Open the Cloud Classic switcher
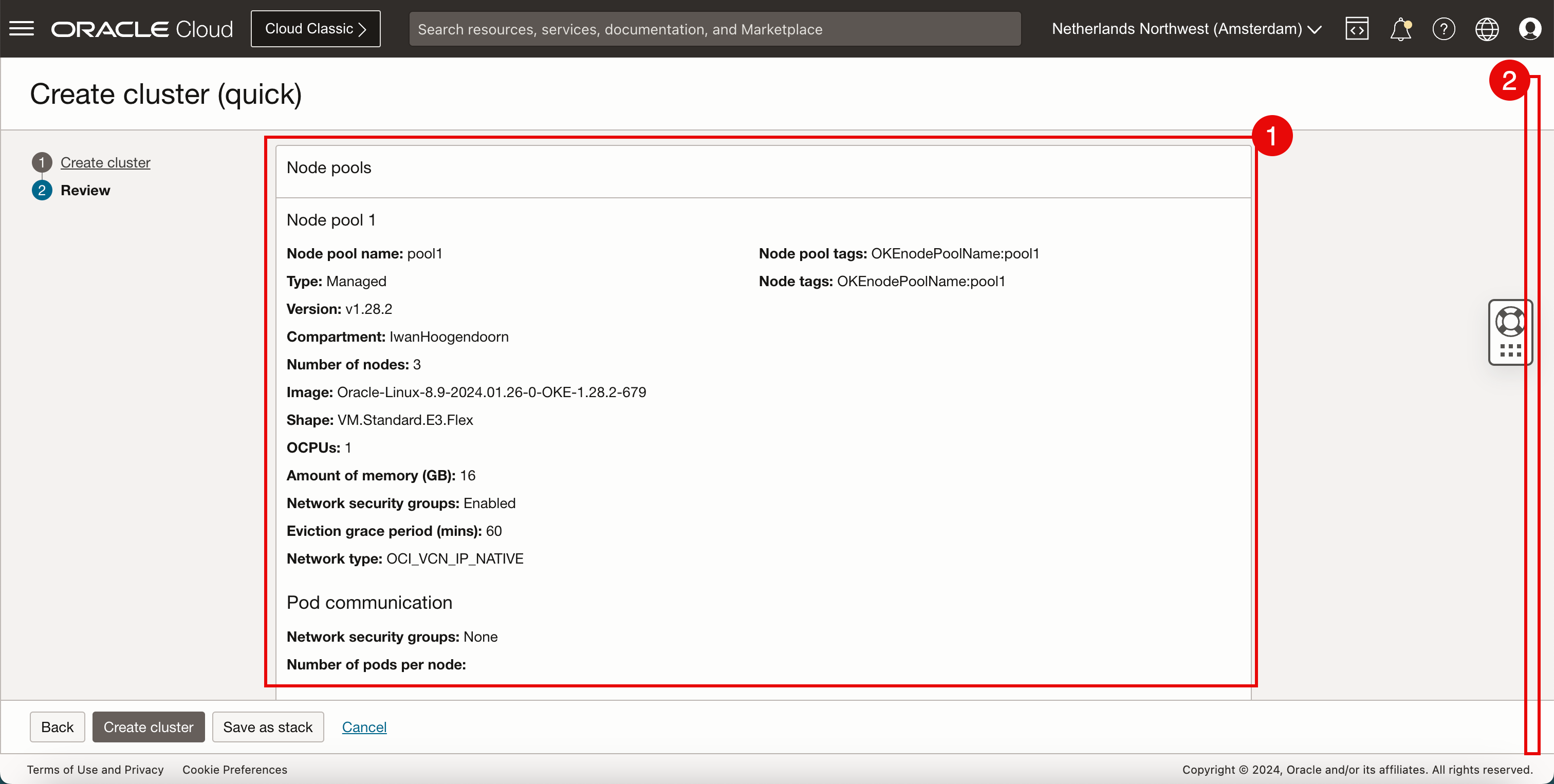The height and width of the screenshot is (784, 1554). click(316, 29)
